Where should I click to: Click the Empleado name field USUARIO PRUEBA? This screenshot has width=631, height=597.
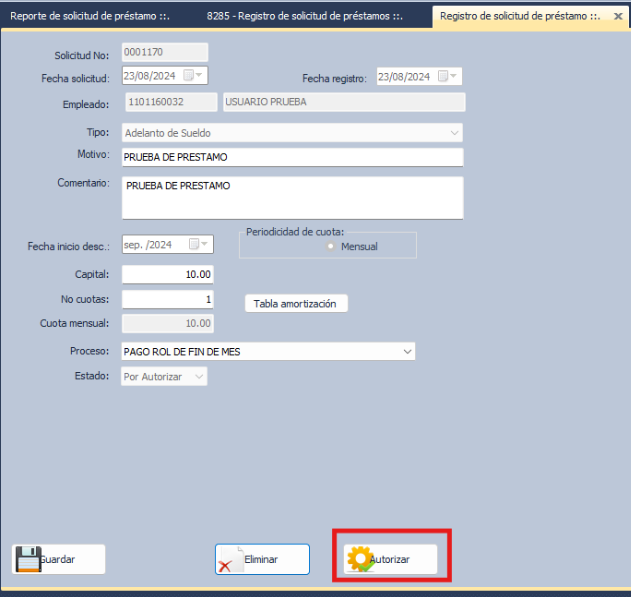[x=343, y=101]
